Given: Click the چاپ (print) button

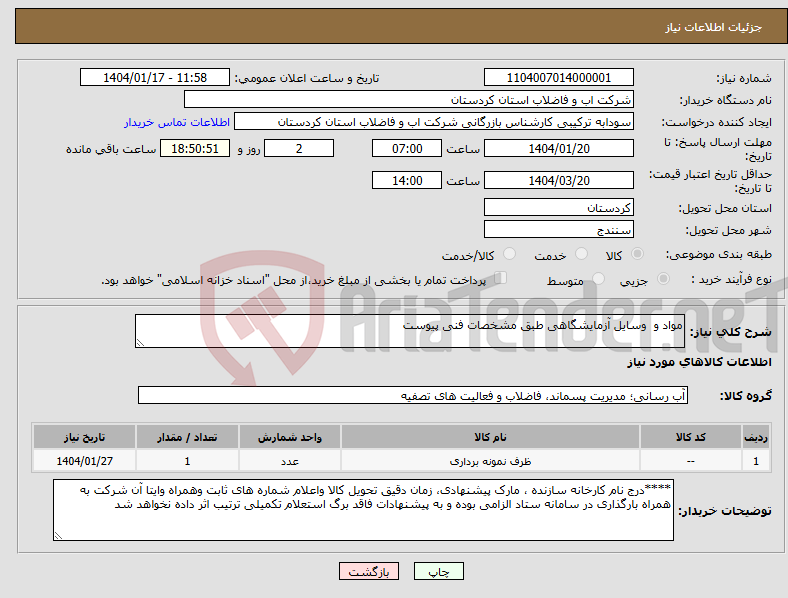Looking at the screenshot, I should coord(438,571).
